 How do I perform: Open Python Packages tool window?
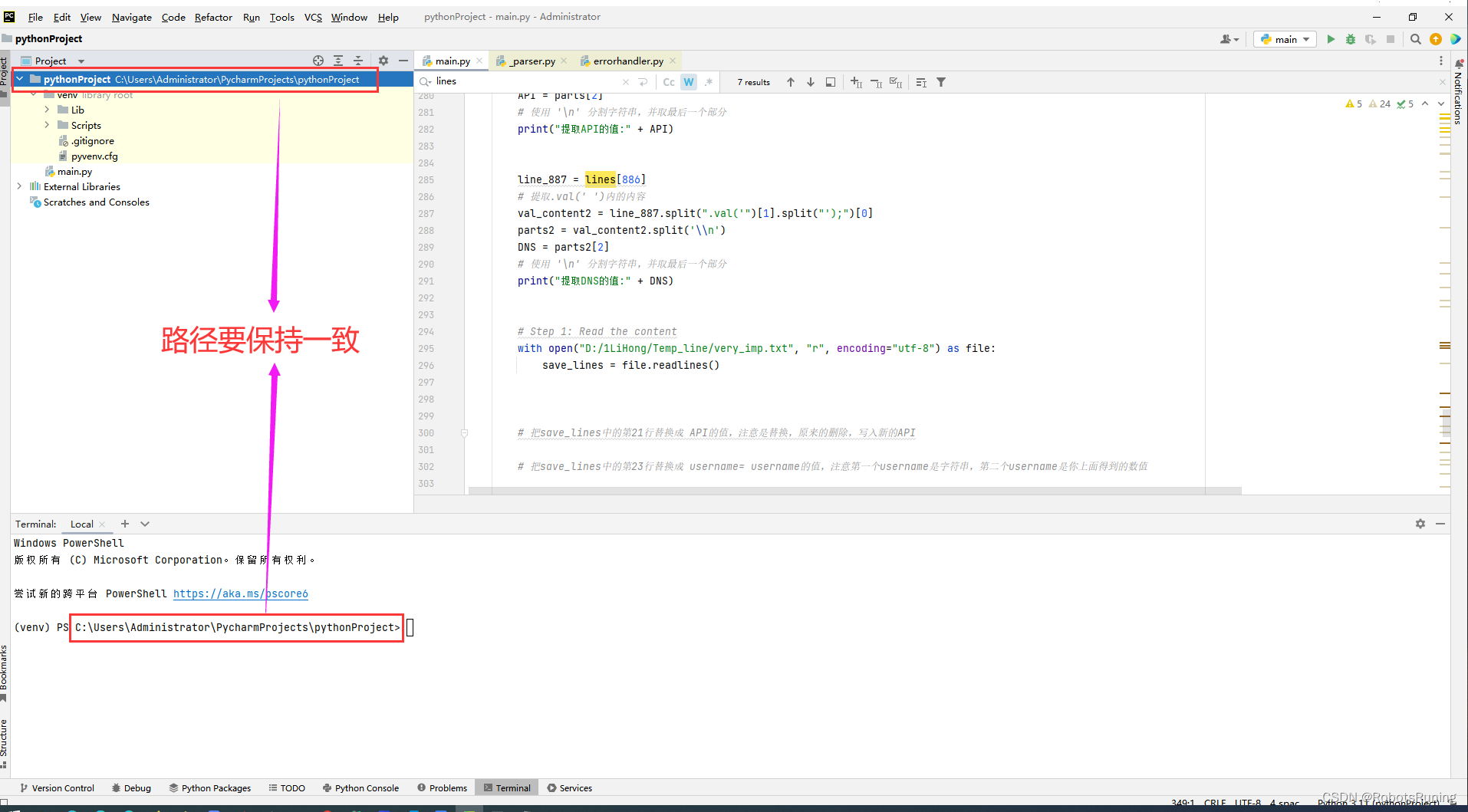pyautogui.click(x=210, y=787)
